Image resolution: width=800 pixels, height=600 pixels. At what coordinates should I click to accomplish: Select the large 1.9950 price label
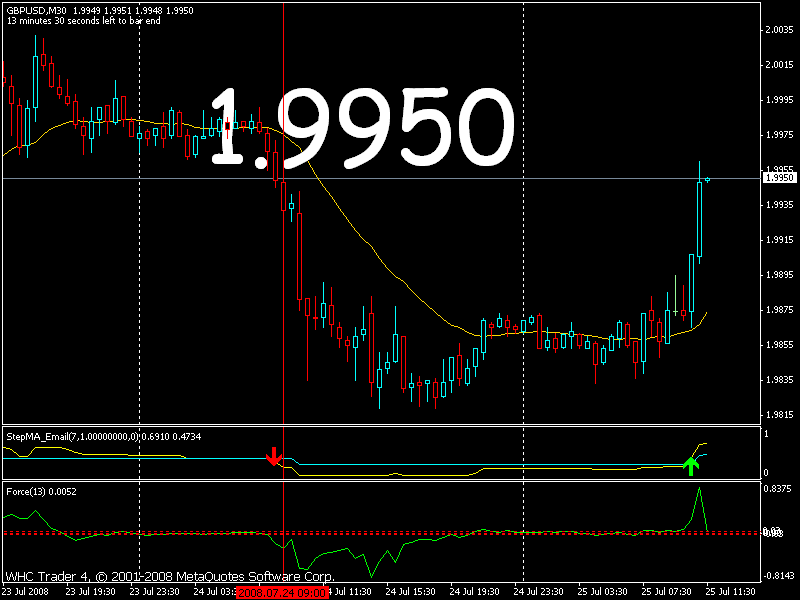click(x=363, y=128)
